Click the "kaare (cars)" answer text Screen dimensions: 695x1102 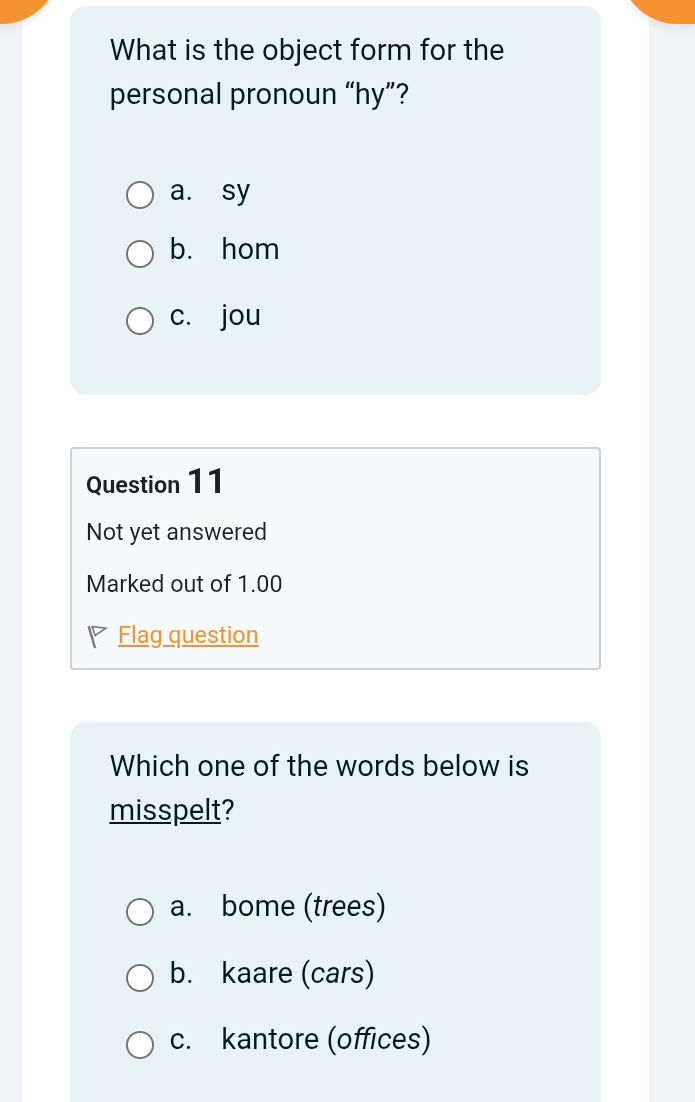tap(298, 972)
